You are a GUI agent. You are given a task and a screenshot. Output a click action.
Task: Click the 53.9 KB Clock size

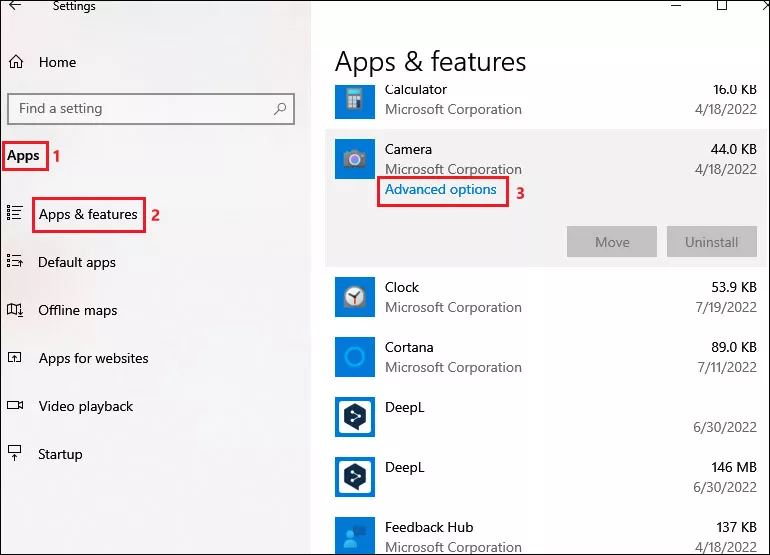(734, 287)
